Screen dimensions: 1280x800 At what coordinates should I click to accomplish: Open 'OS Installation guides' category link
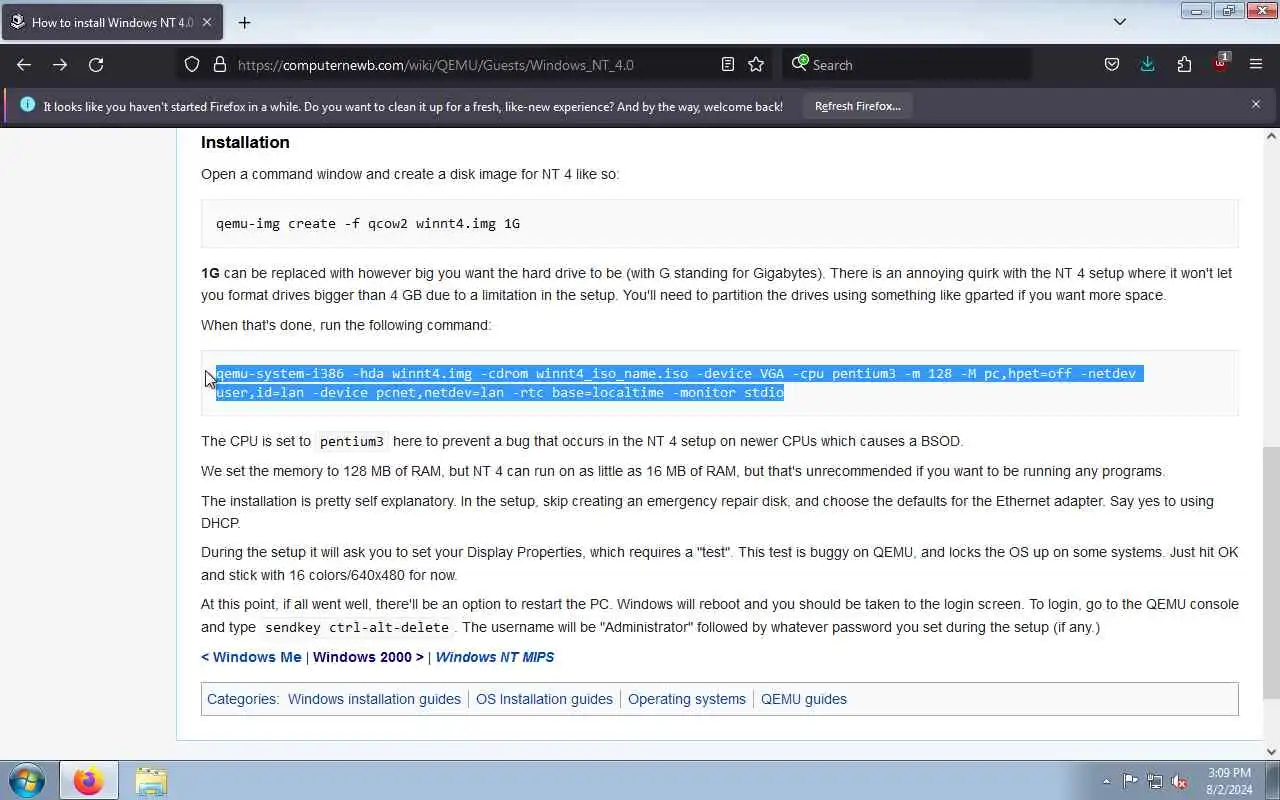pyautogui.click(x=544, y=699)
